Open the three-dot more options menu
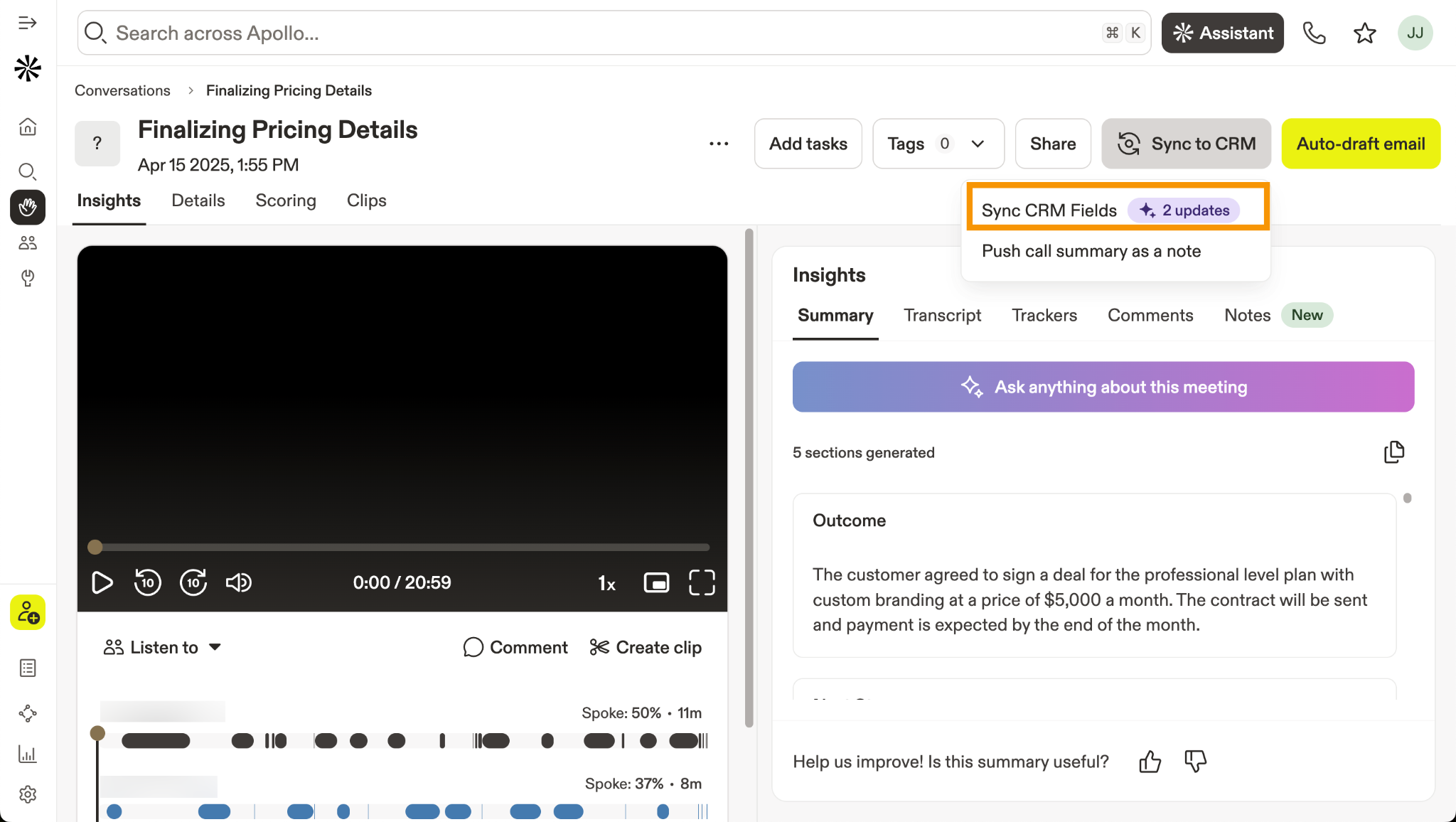 pyautogui.click(x=719, y=144)
